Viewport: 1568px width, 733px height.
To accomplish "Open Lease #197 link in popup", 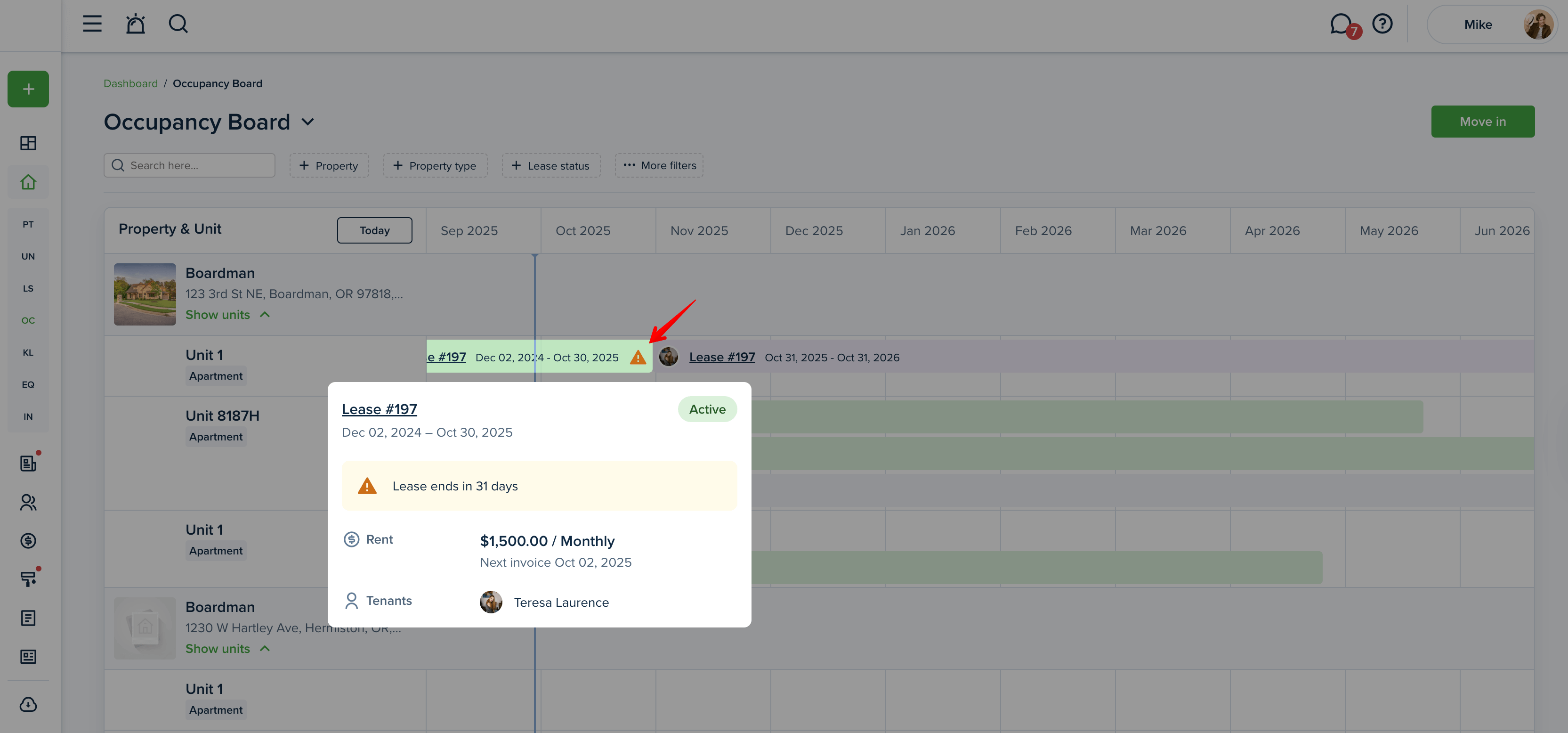I will (x=379, y=409).
